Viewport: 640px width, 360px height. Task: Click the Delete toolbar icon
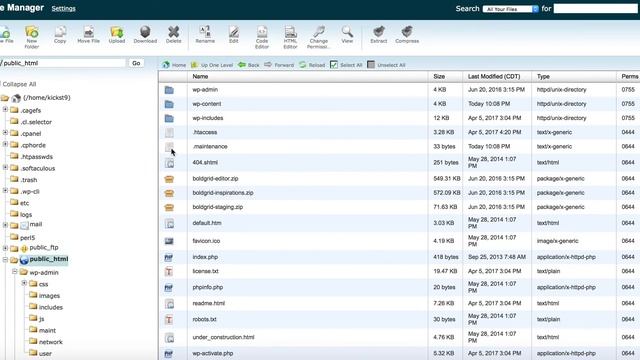[x=173, y=31]
